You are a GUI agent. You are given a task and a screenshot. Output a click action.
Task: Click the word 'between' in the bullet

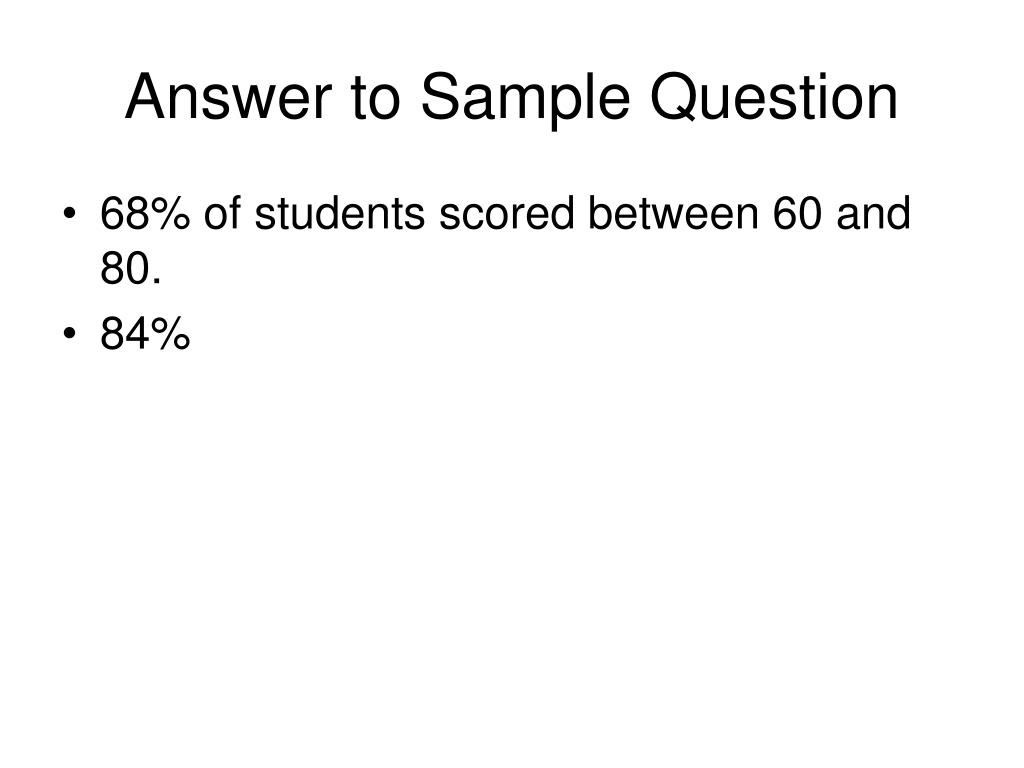(x=673, y=213)
